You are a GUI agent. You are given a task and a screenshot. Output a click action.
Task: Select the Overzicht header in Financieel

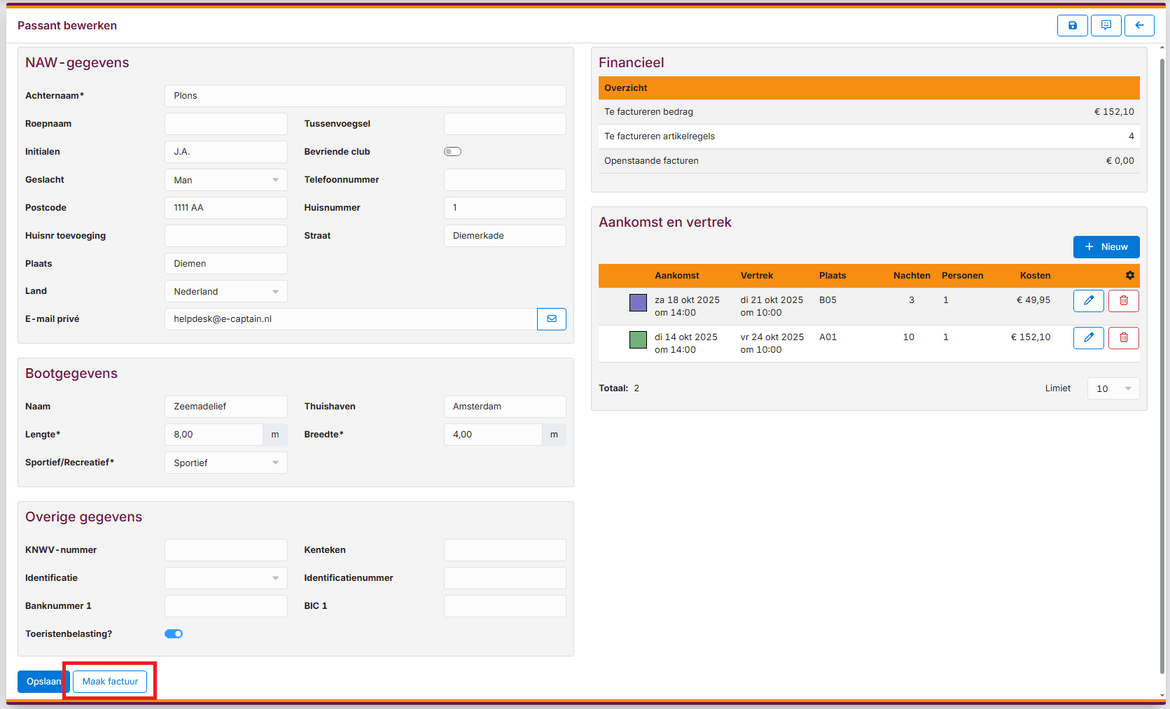(869, 88)
